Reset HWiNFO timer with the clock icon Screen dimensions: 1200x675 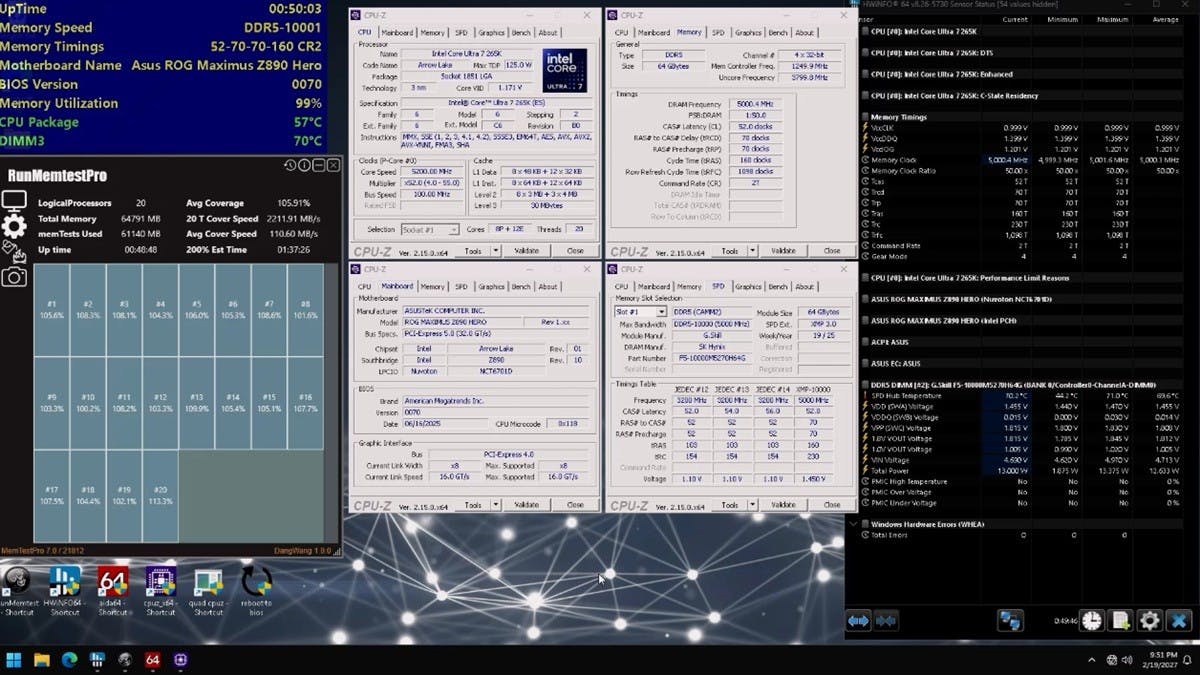point(1091,621)
